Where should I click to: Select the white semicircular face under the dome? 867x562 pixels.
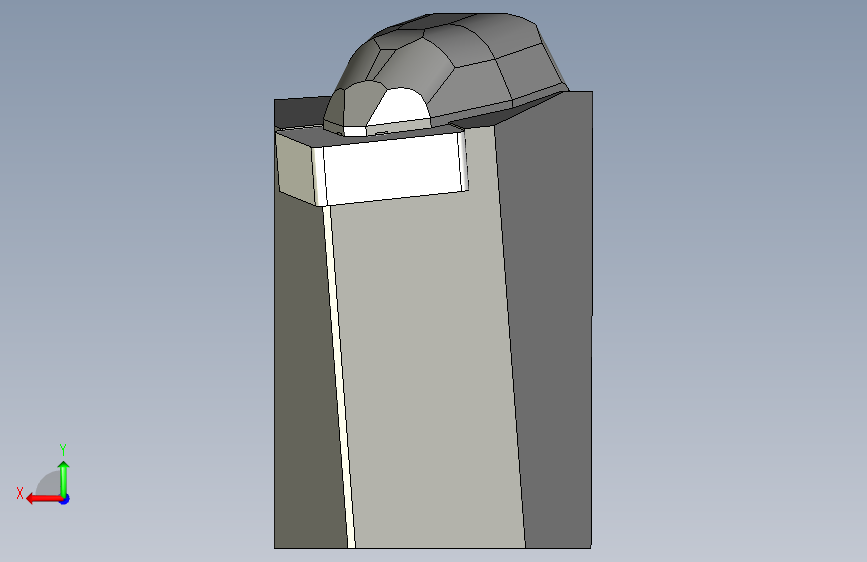point(400,105)
